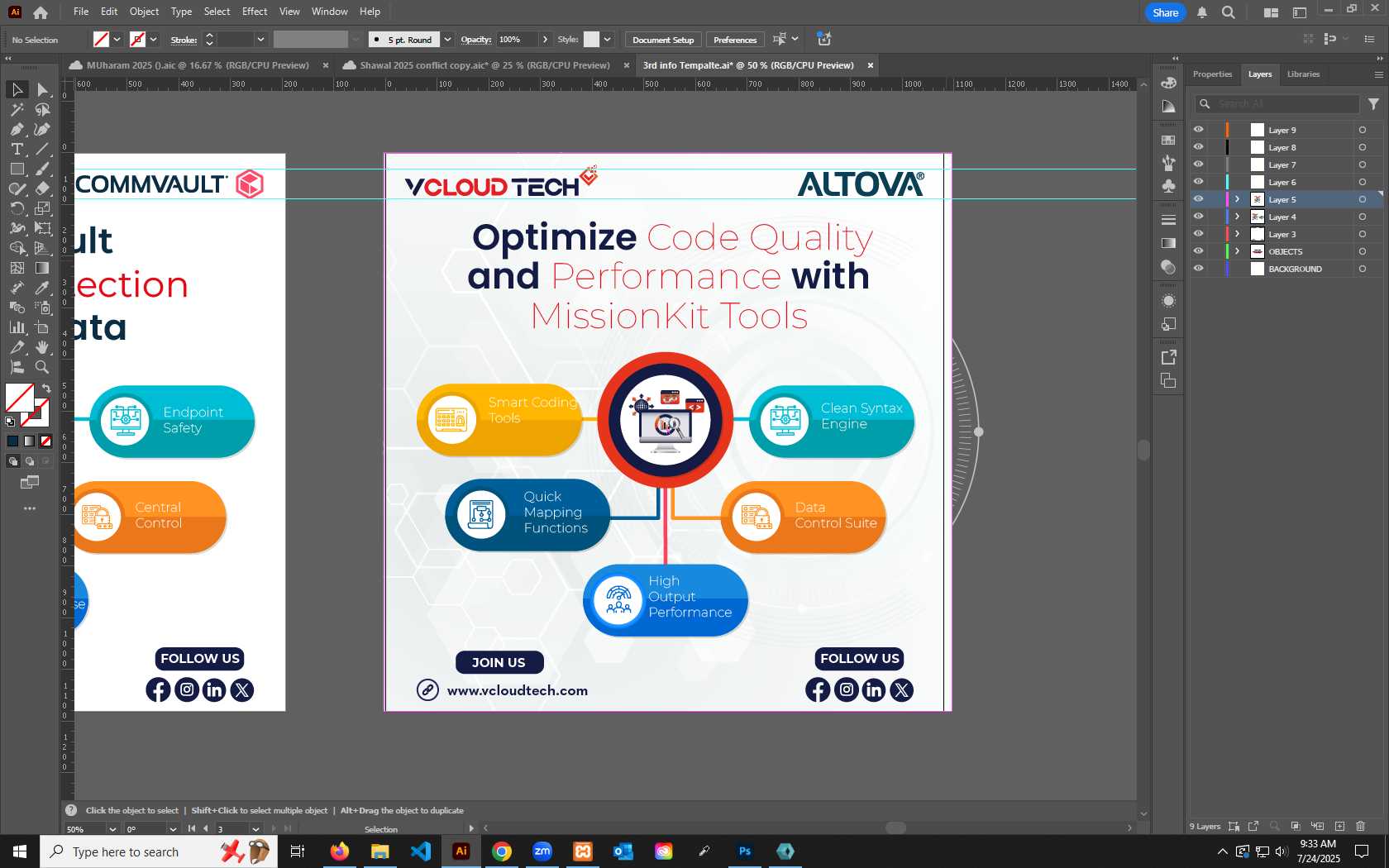Apply gradient fill mode swatch
The width and height of the screenshot is (1389, 868).
click(29, 441)
